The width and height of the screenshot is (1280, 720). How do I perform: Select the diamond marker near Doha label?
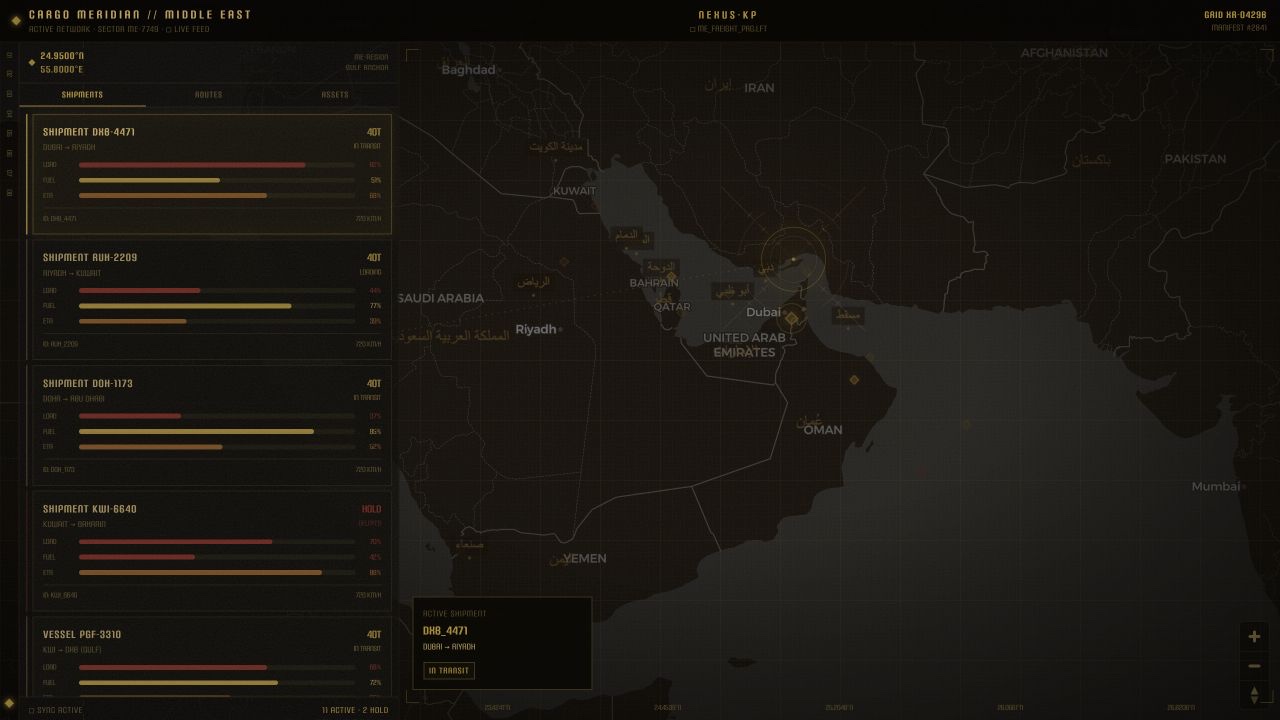(671, 277)
